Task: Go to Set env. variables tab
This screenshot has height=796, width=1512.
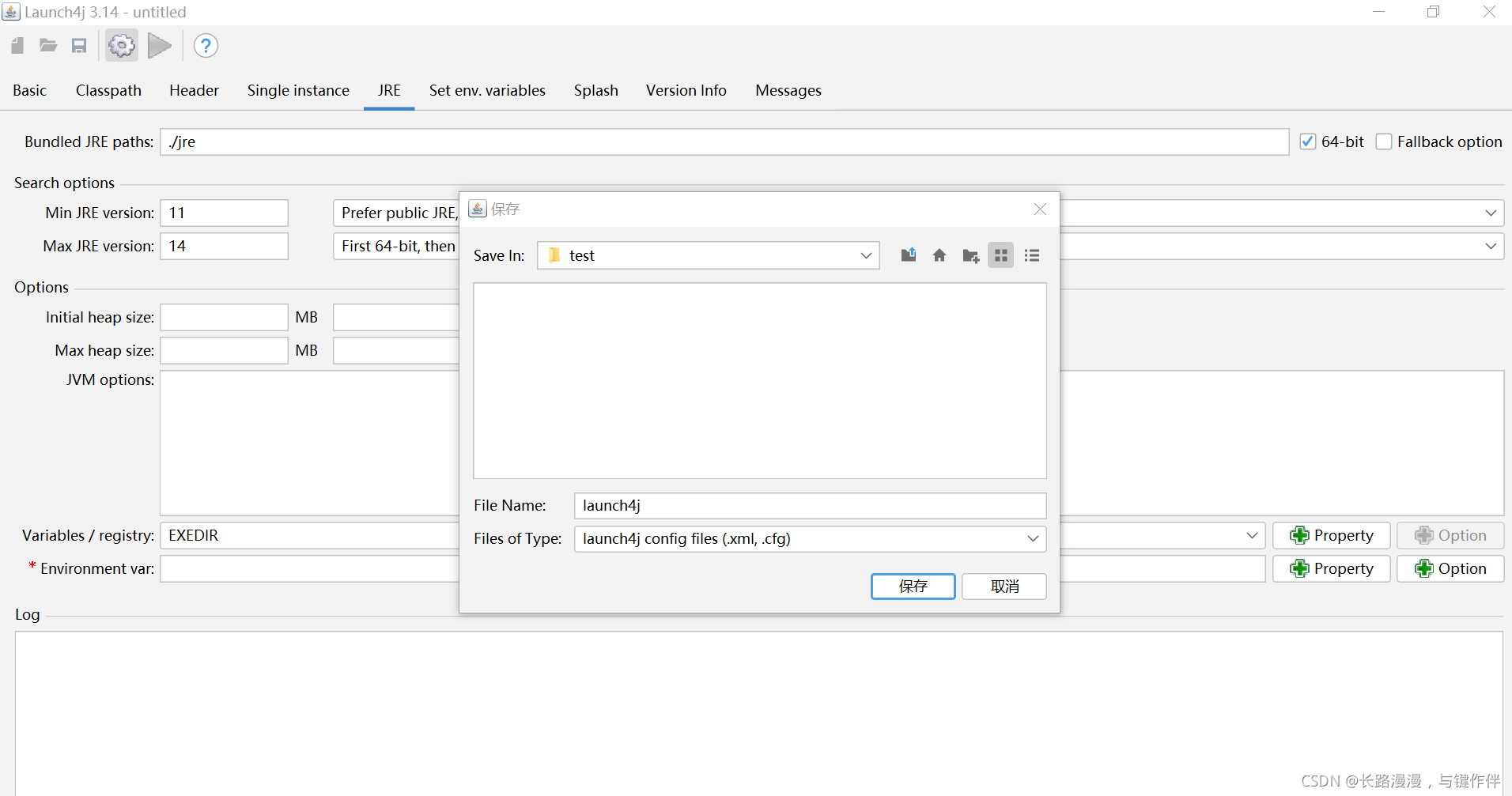Action: click(x=487, y=90)
